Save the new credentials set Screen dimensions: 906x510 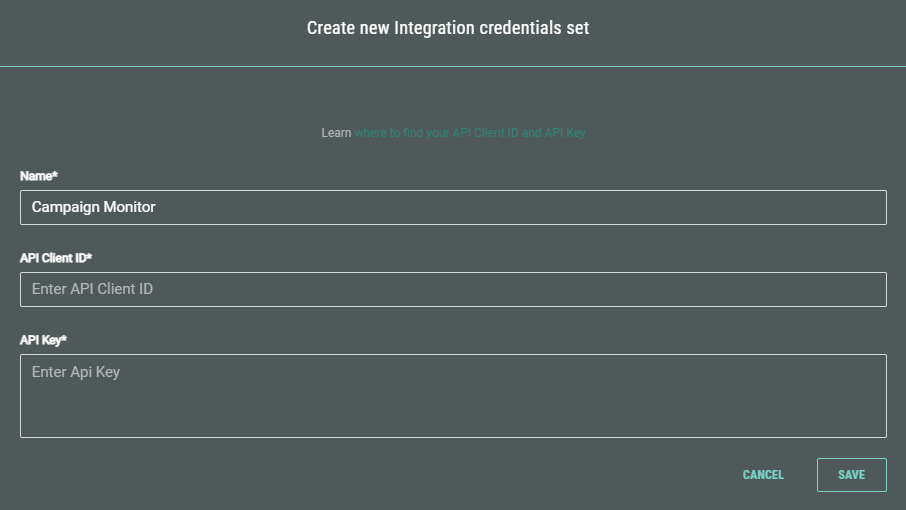[x=851, y=475]
